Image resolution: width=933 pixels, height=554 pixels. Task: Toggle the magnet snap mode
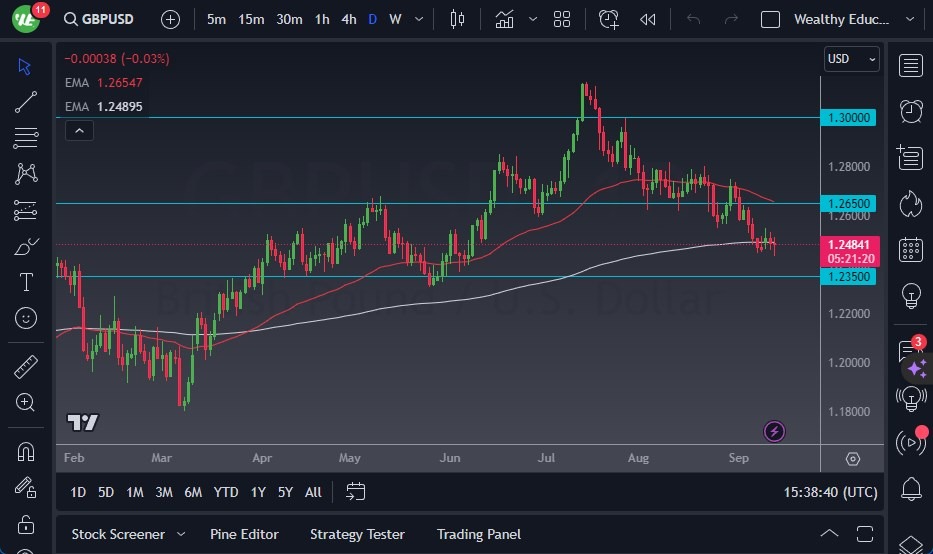coord(26,450)
